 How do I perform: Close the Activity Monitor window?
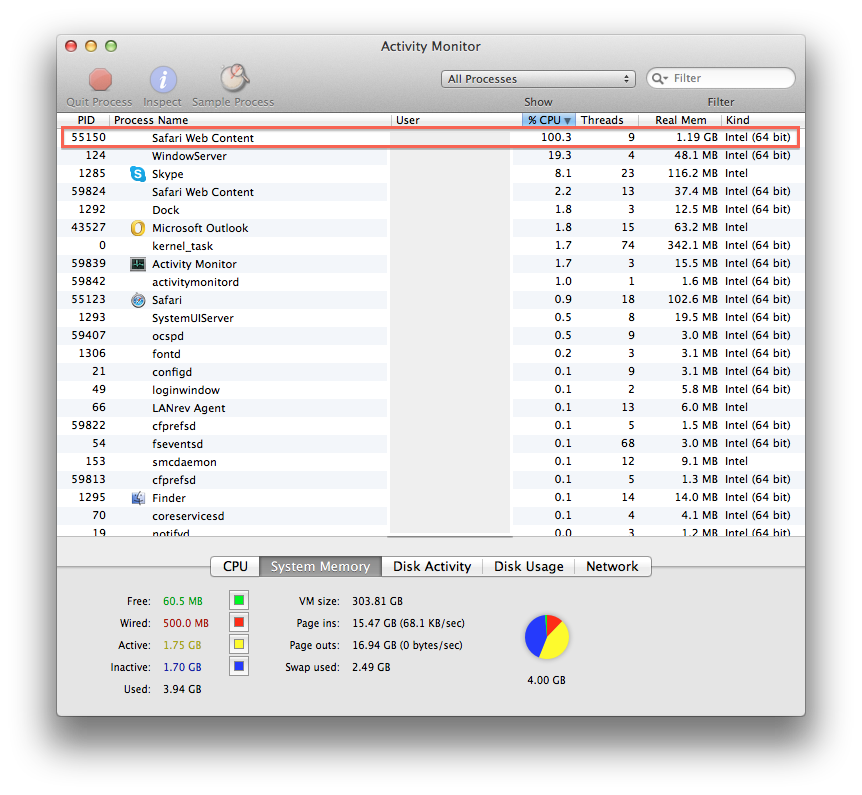pyautogui.click(x=71, y=46)
